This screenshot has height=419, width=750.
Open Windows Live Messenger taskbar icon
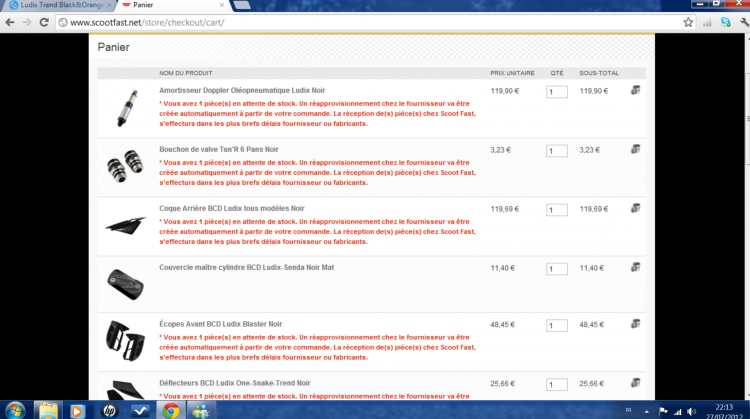[x=201, y=411]
